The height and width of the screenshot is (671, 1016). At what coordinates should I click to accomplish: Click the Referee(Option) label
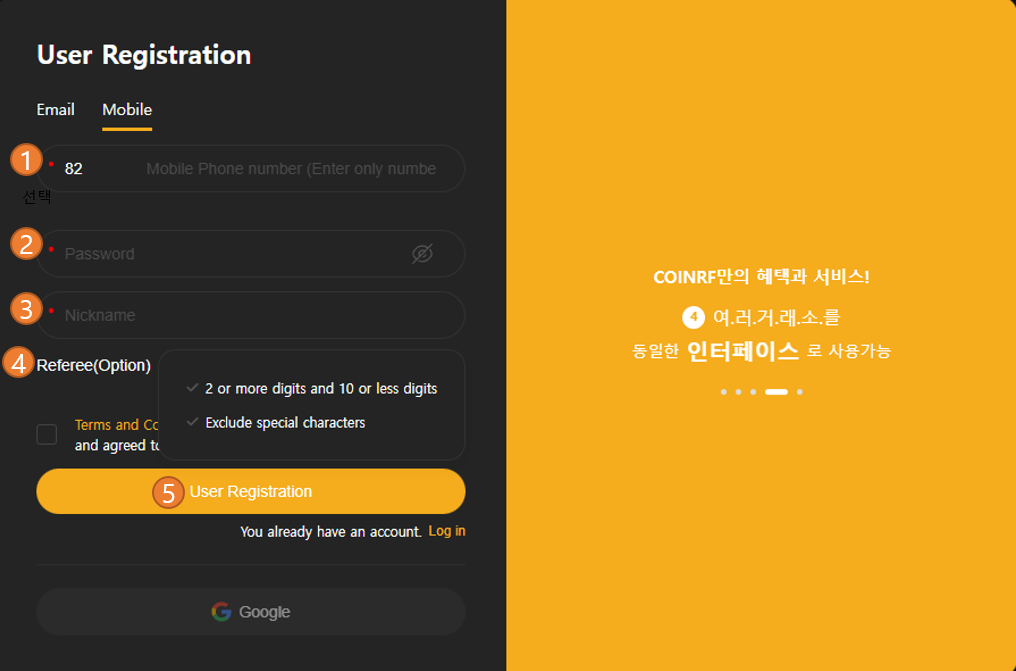point(94,366)
